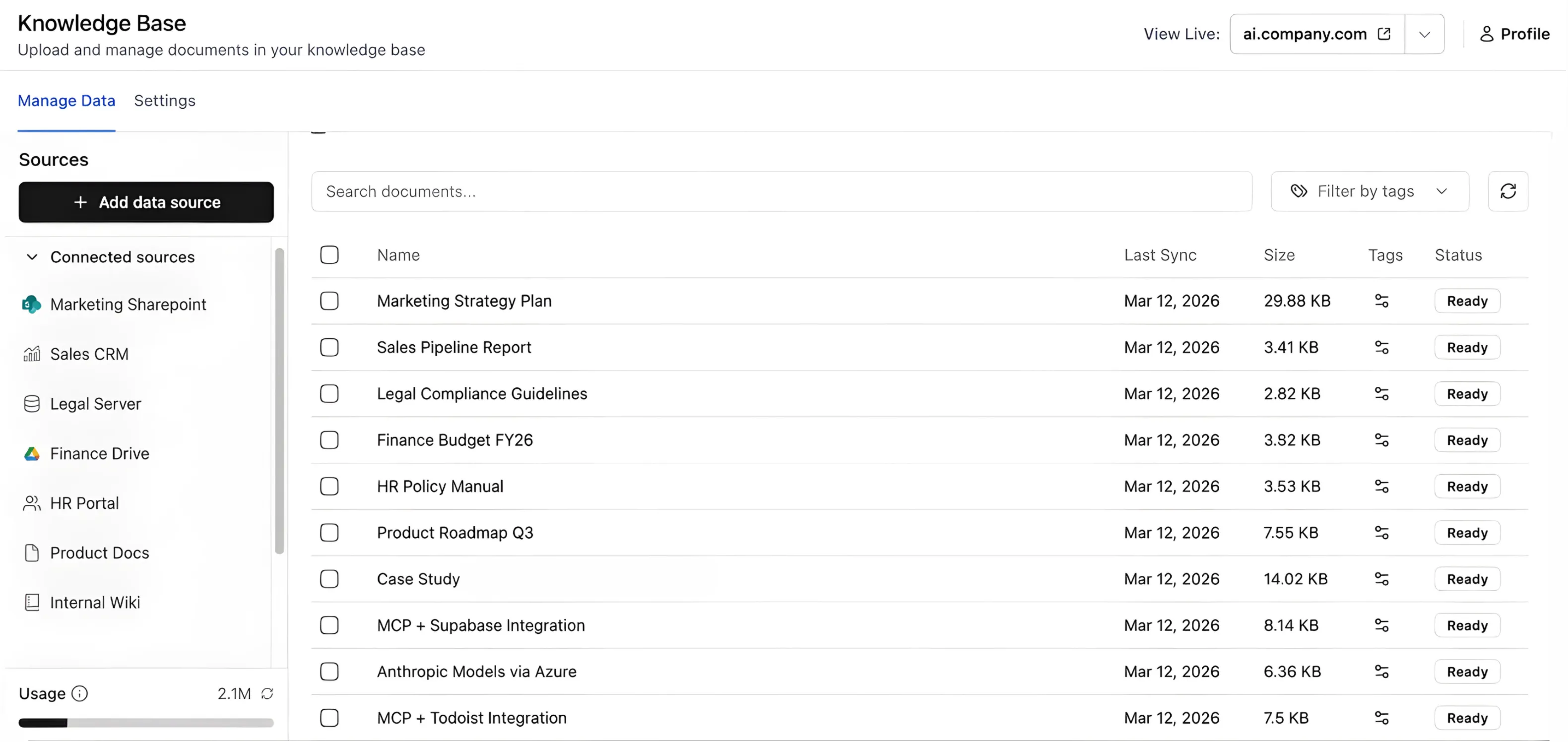This screenshot has height=742, width=1568.
Task: Click the Usage info icon
Action: point(80,693)
